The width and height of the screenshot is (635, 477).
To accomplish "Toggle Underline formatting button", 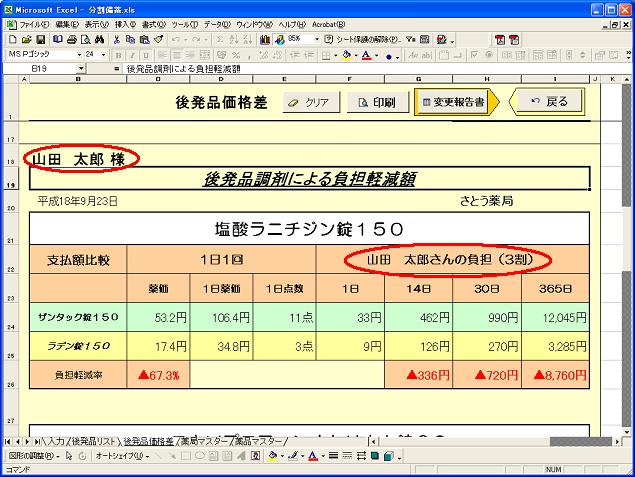I will point(145,55).
